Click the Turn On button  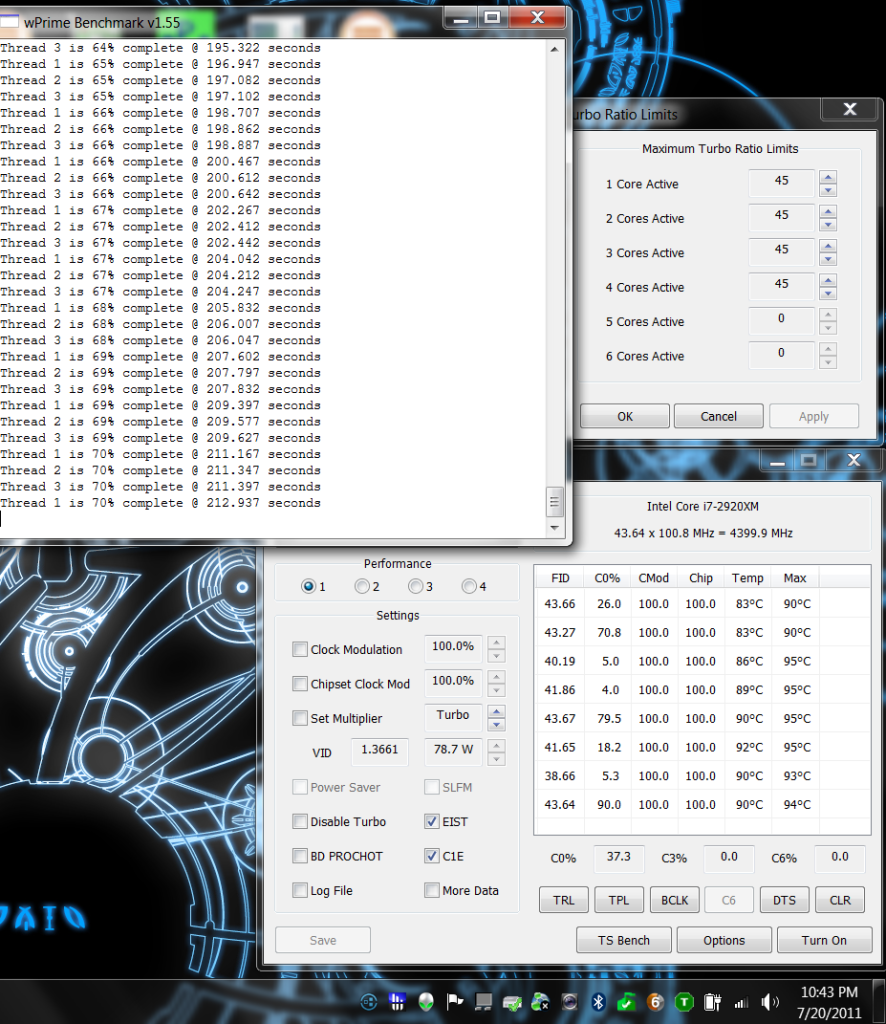click(824, 940)
